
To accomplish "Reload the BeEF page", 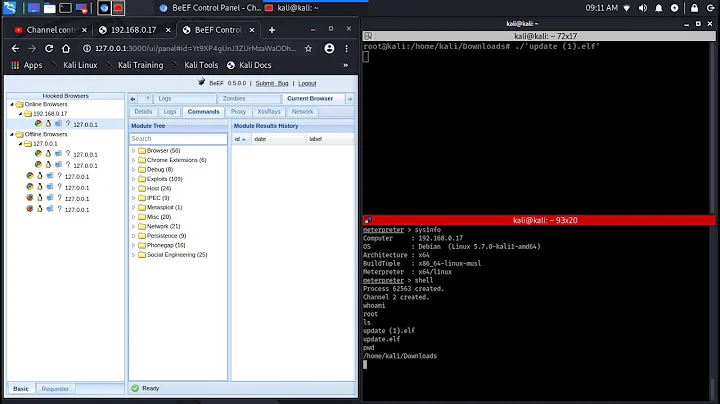I will [49, 48].
